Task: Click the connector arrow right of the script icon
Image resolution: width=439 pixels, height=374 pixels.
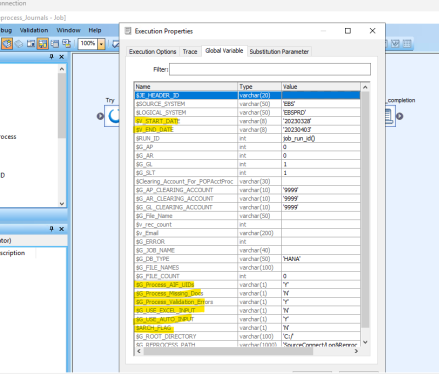Action: (x=400, y=116)
